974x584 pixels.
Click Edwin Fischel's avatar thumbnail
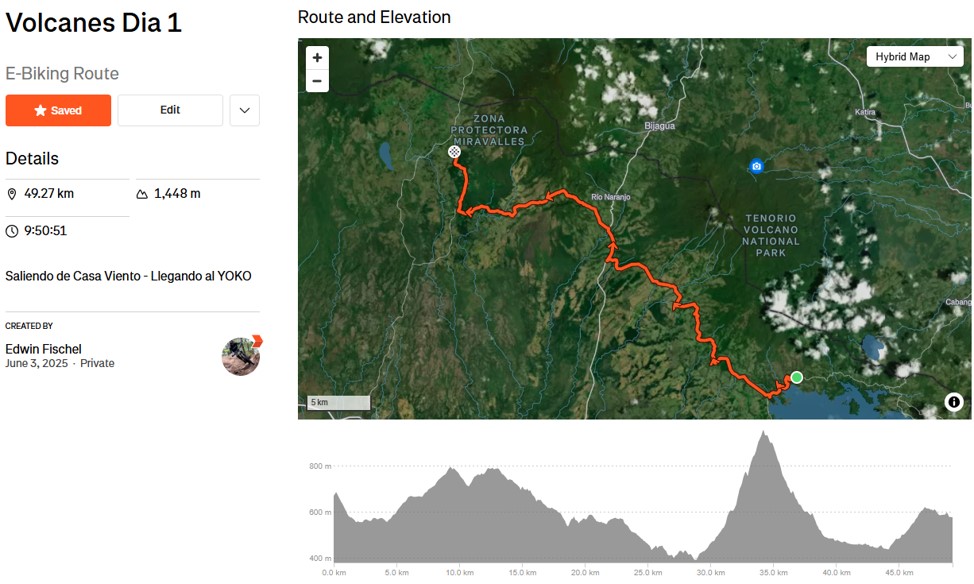tap(241, 356)
